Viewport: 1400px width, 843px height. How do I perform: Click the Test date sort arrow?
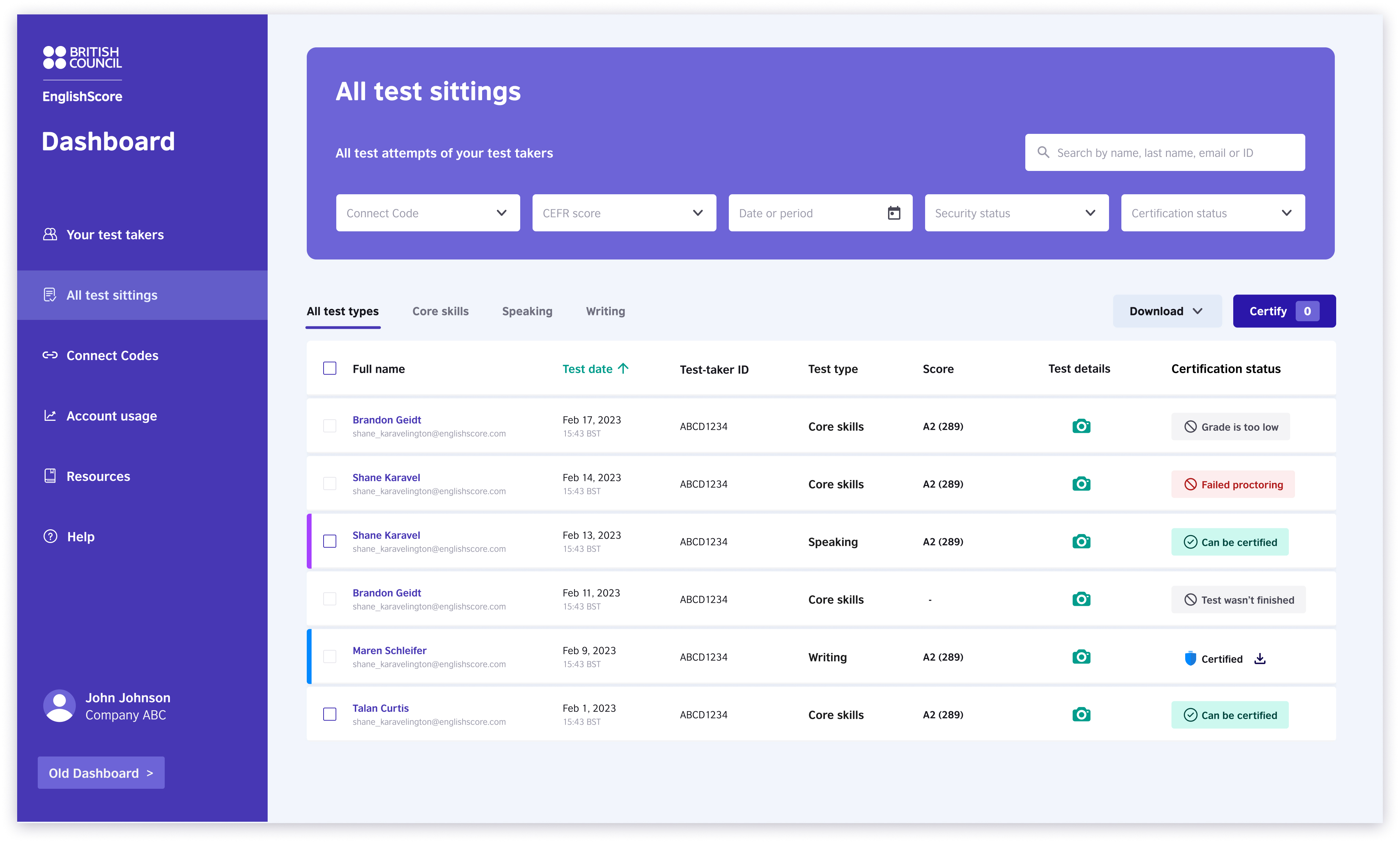tap(623, 368)
